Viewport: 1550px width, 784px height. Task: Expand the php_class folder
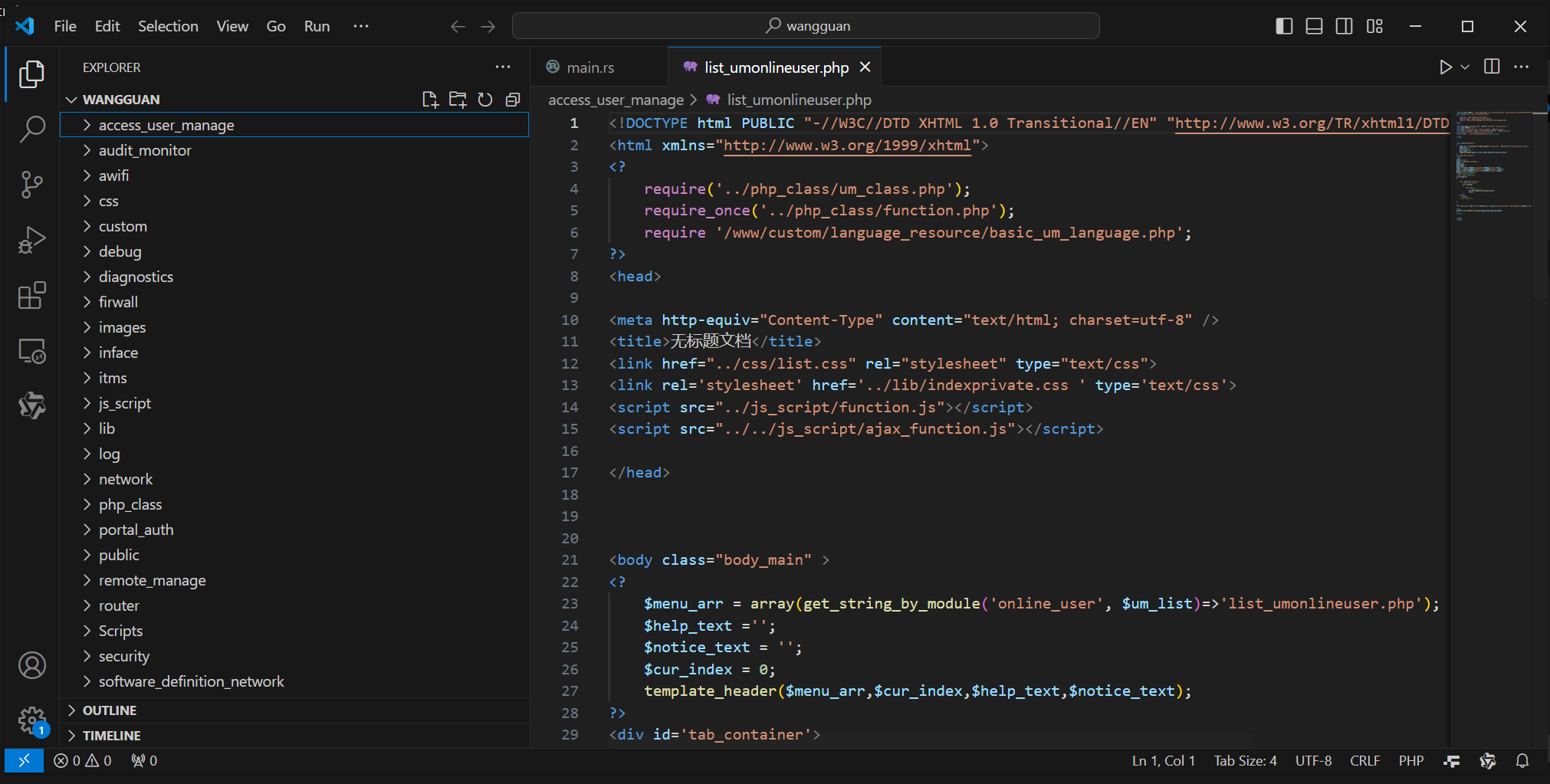tap(294, 504)
